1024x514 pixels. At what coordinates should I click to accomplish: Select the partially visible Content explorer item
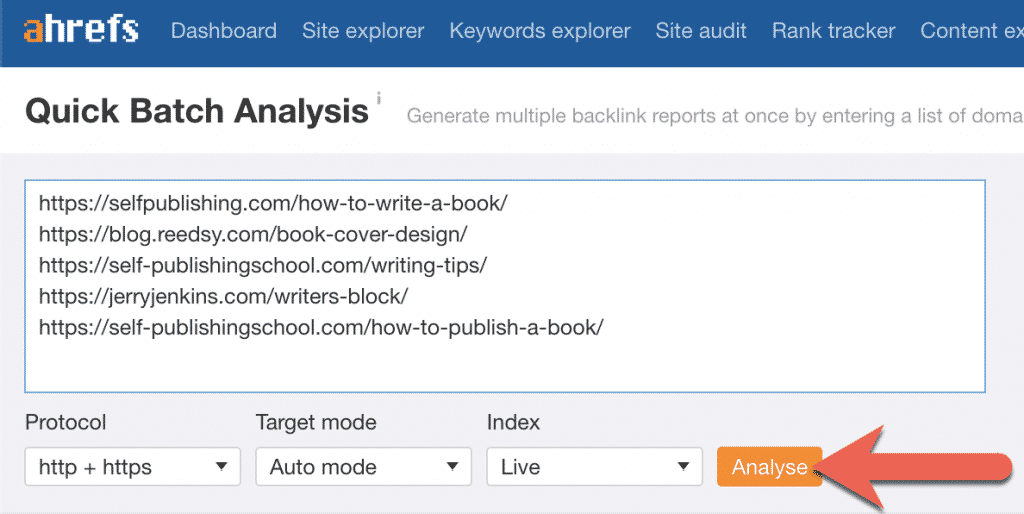coord(971,31)
